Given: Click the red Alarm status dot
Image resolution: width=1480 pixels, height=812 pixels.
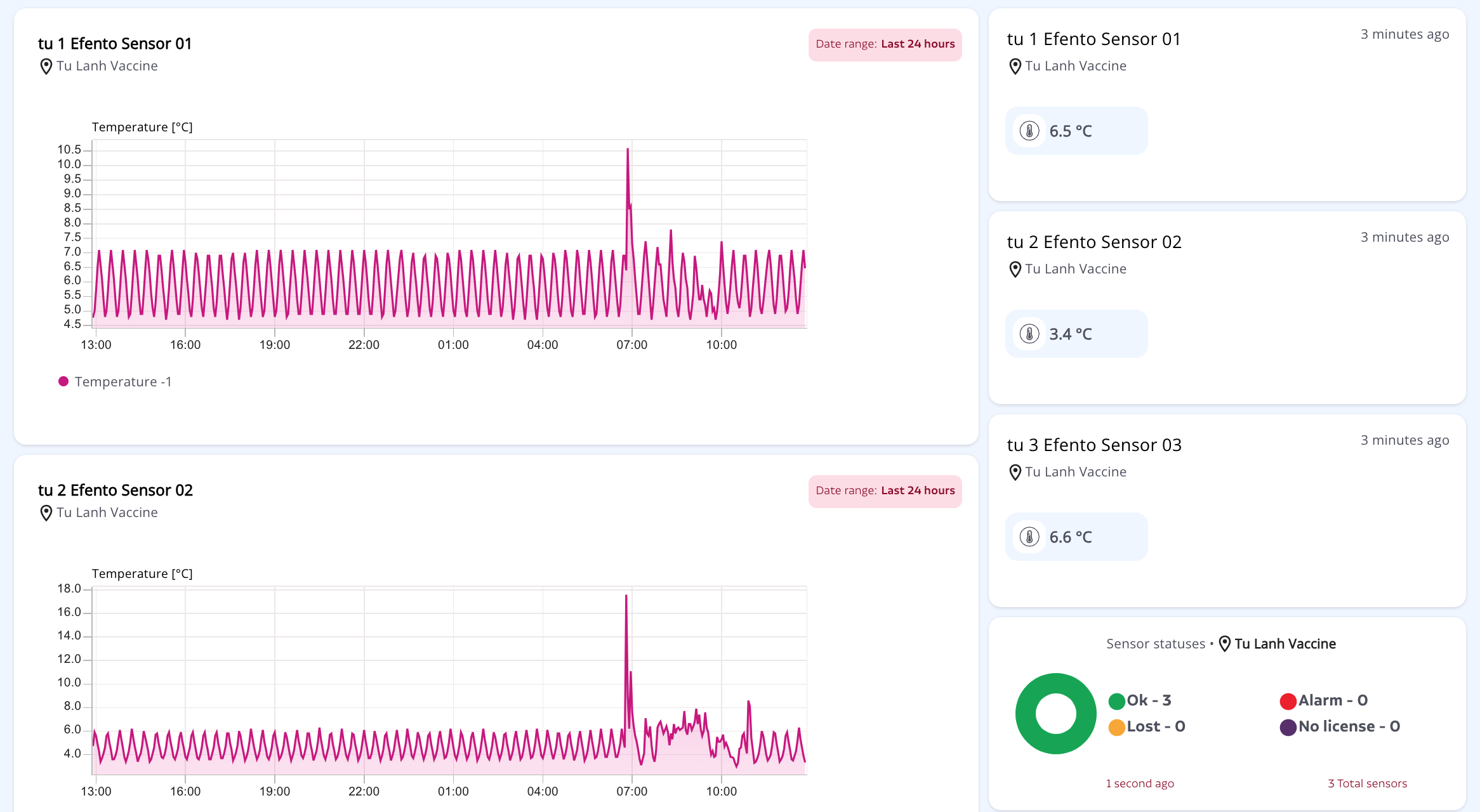Looking at the screenshot, I should (x=1288, y=701).
